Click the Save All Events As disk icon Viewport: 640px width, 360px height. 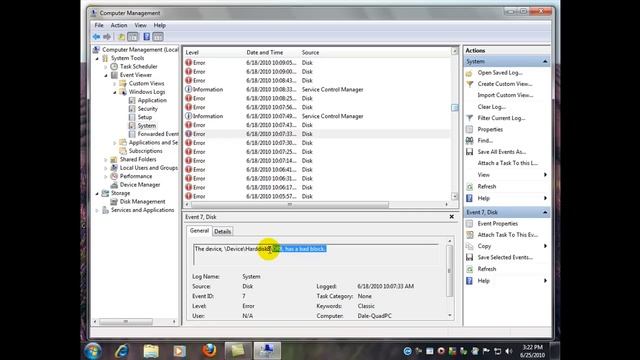(x=469, y=152)
